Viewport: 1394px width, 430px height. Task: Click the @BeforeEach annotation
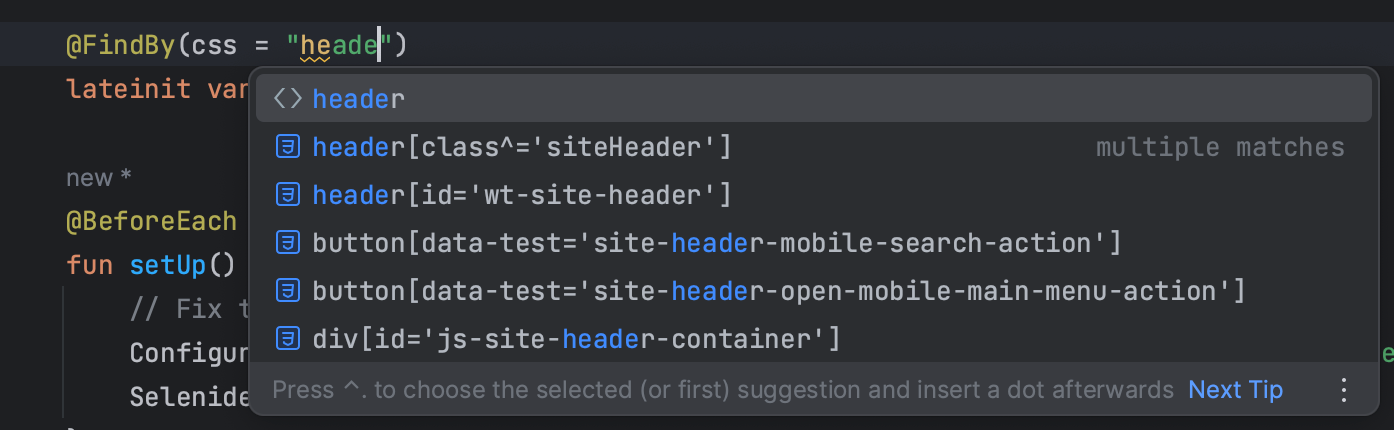[151, 220]
